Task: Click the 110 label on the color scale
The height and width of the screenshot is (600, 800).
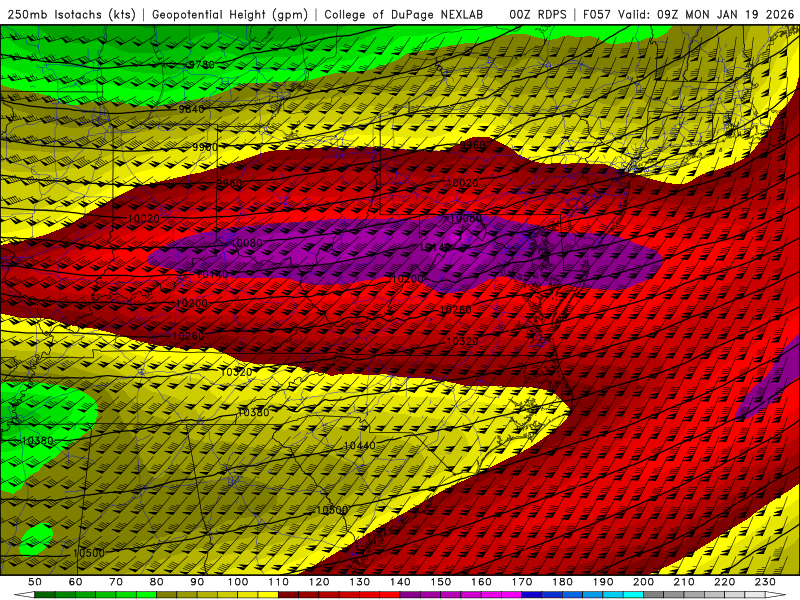Action: [279, 582]
